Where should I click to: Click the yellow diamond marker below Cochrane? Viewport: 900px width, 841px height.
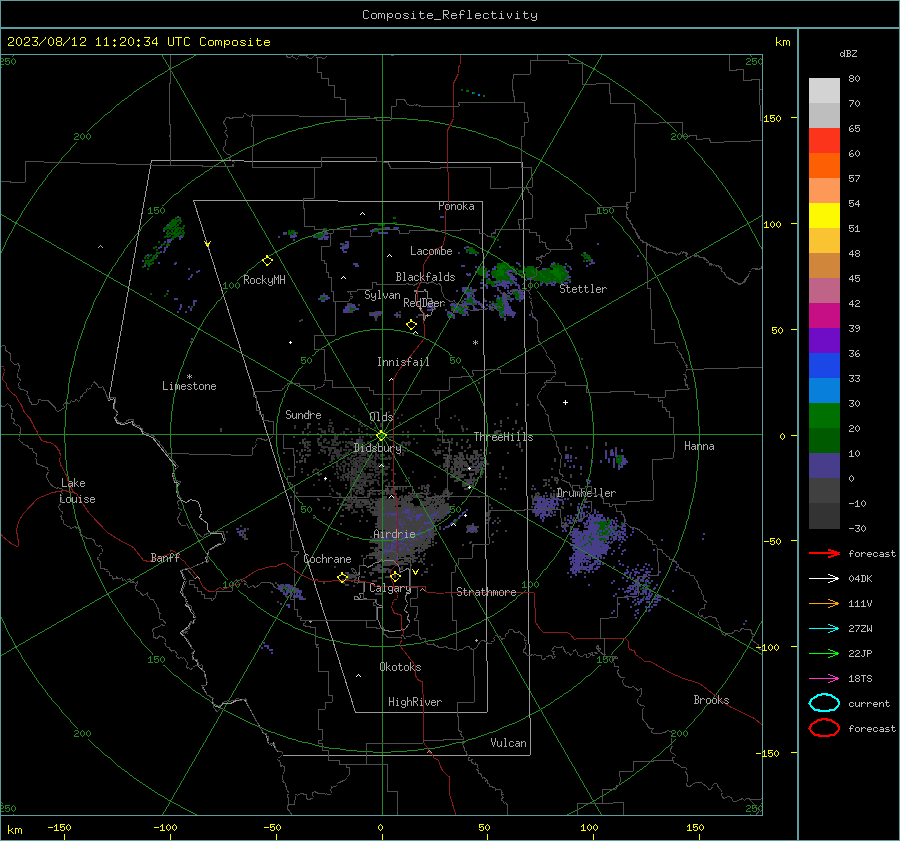(x=343, y=578)
